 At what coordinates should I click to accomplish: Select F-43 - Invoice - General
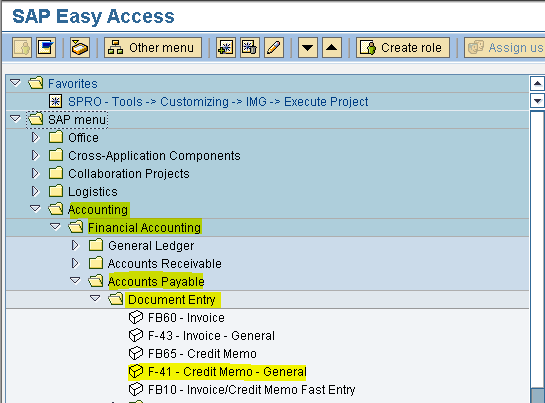click(x=211, y=336)
